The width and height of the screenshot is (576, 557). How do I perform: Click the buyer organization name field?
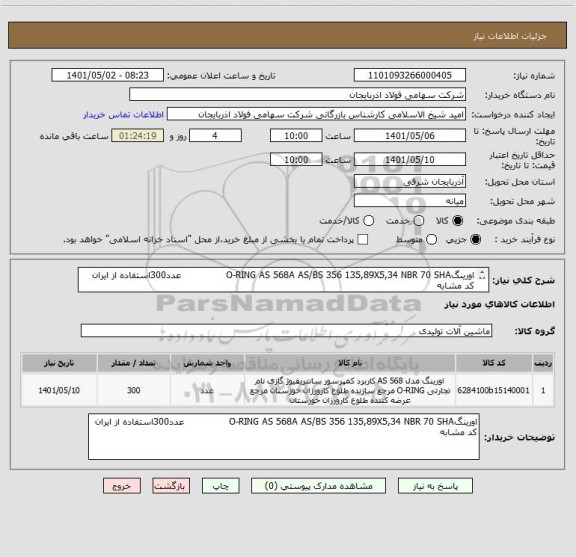coord(298,95)
